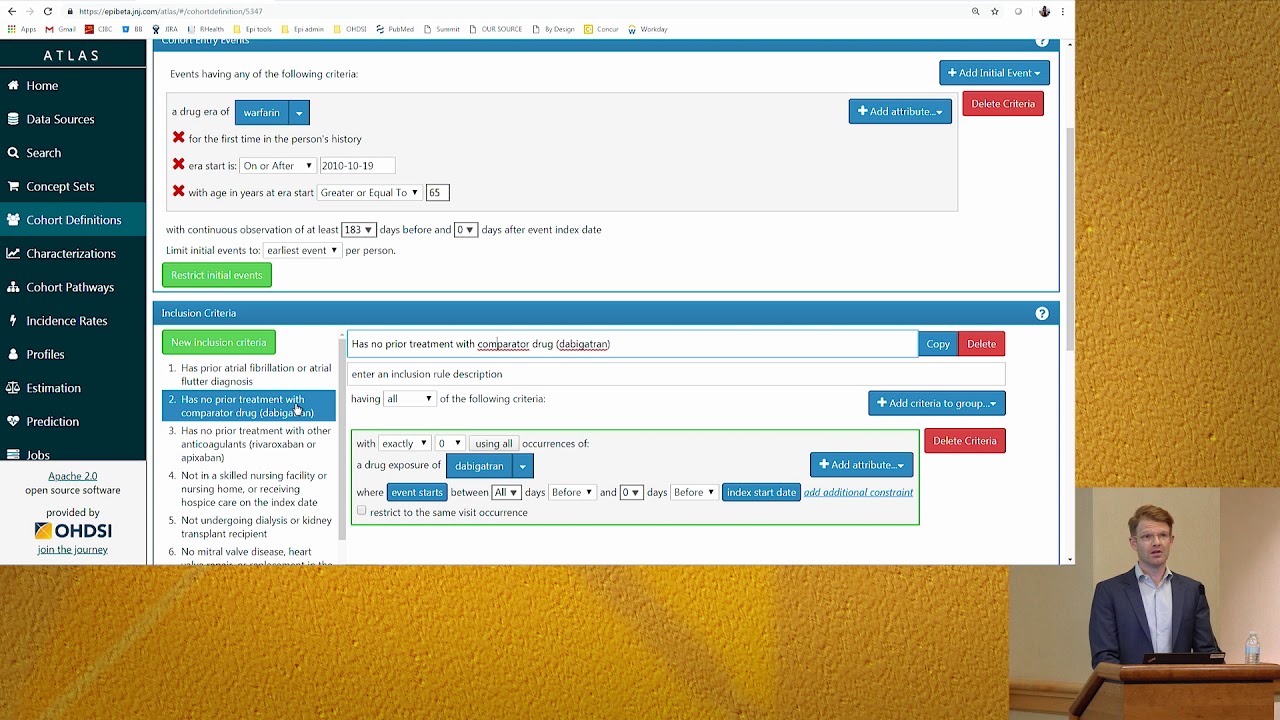The image size is (1280, 720).
Task: Click the red Delete Criteria button for warfarin
Action: click(1003, 104)
